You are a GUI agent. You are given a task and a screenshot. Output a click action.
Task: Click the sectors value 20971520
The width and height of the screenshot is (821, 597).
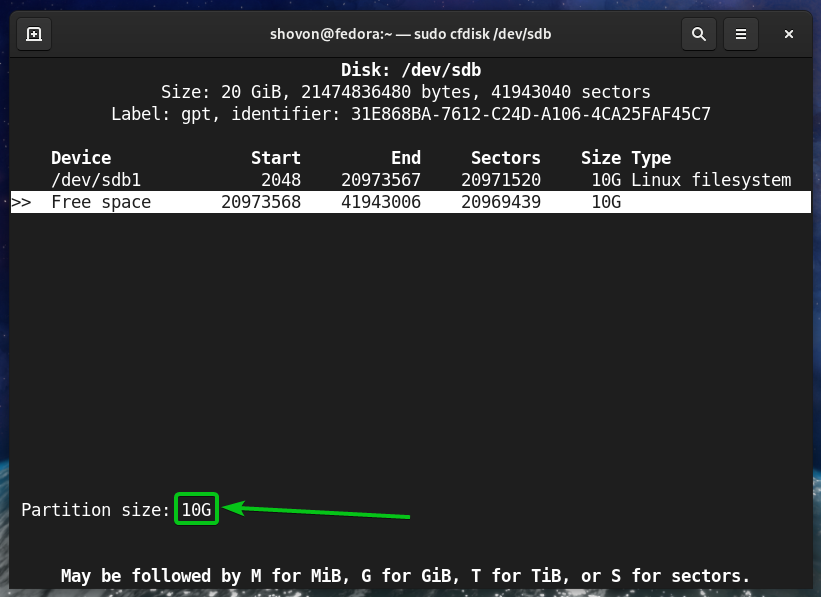point(501,180)
